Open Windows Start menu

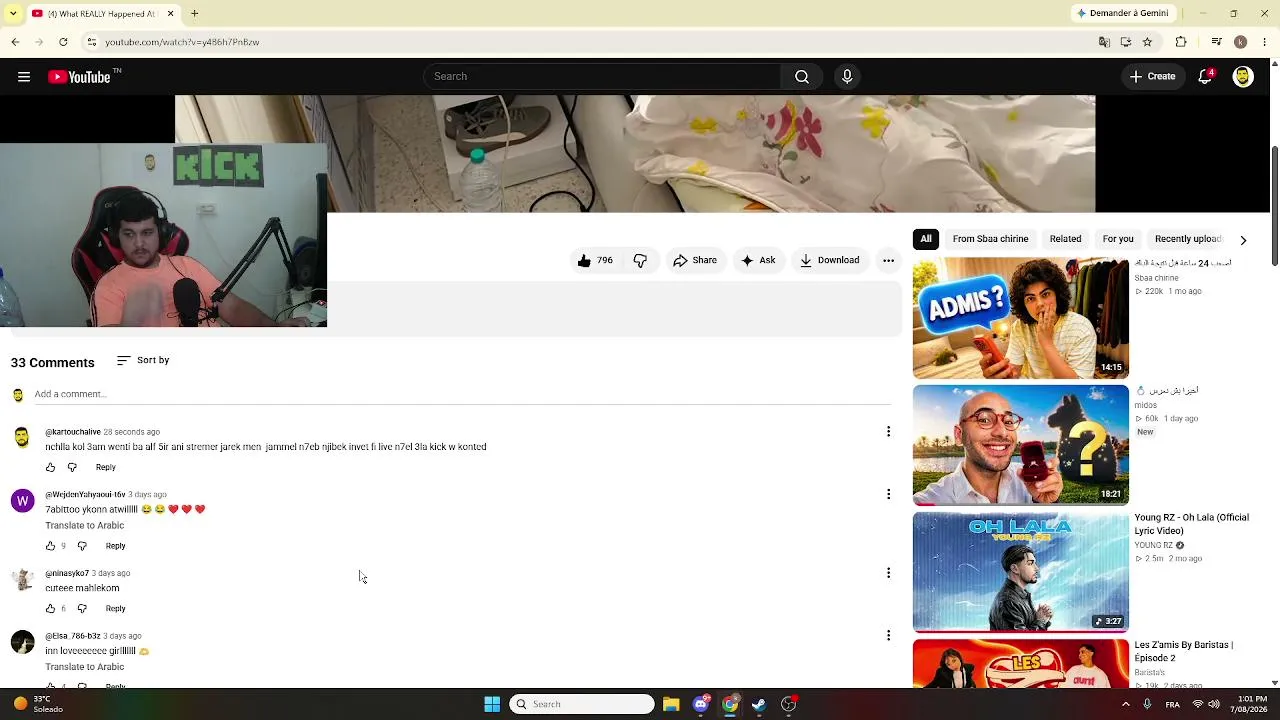click(x=492, y=704)
